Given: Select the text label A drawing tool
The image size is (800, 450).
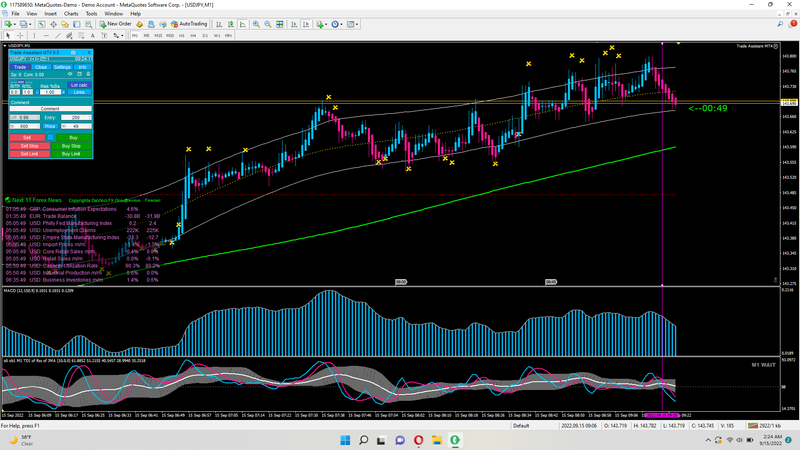Looking at the screenshot, I should pos(92,36).
